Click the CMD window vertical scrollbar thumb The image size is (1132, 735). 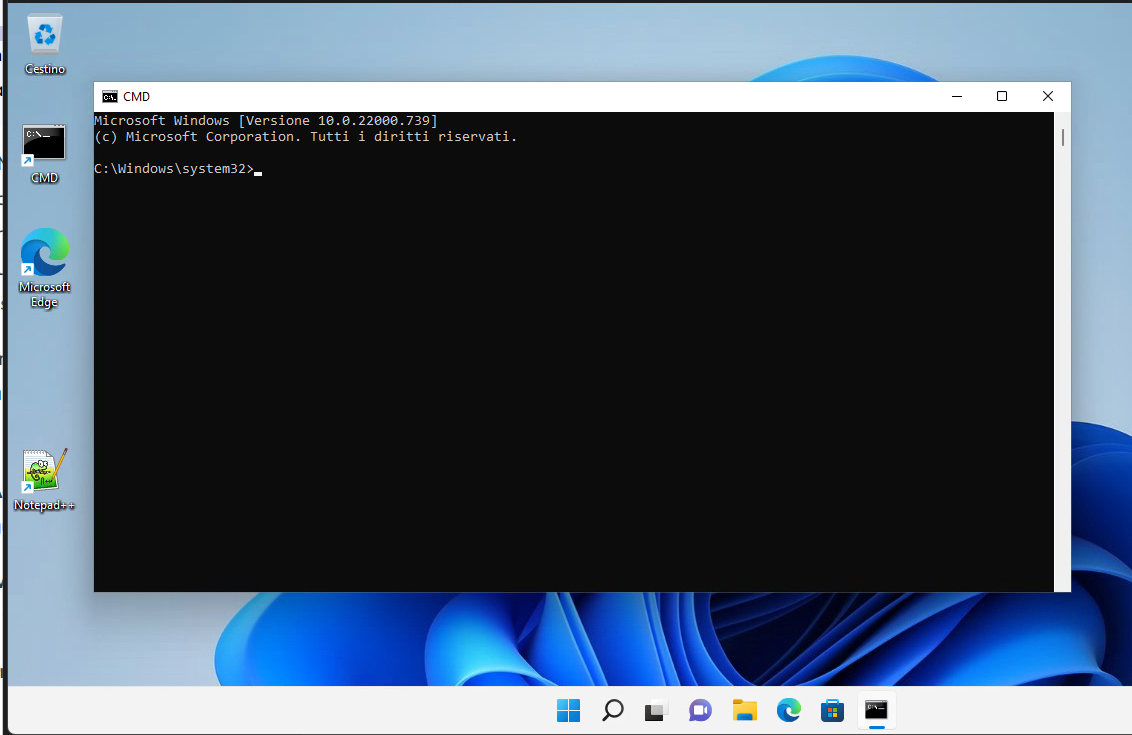pos(1063,137)
